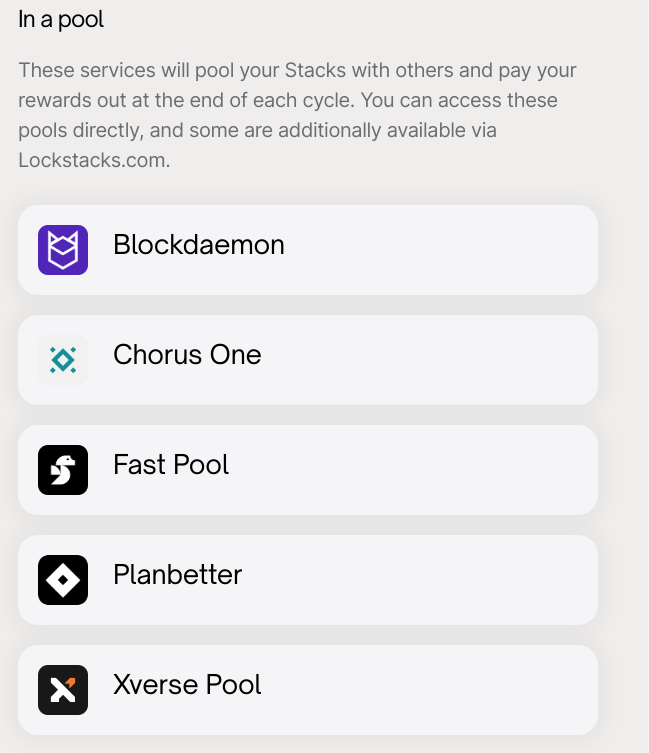Click the Xverse X logo icon
649x753 pixels.
(x=63, y=690)
